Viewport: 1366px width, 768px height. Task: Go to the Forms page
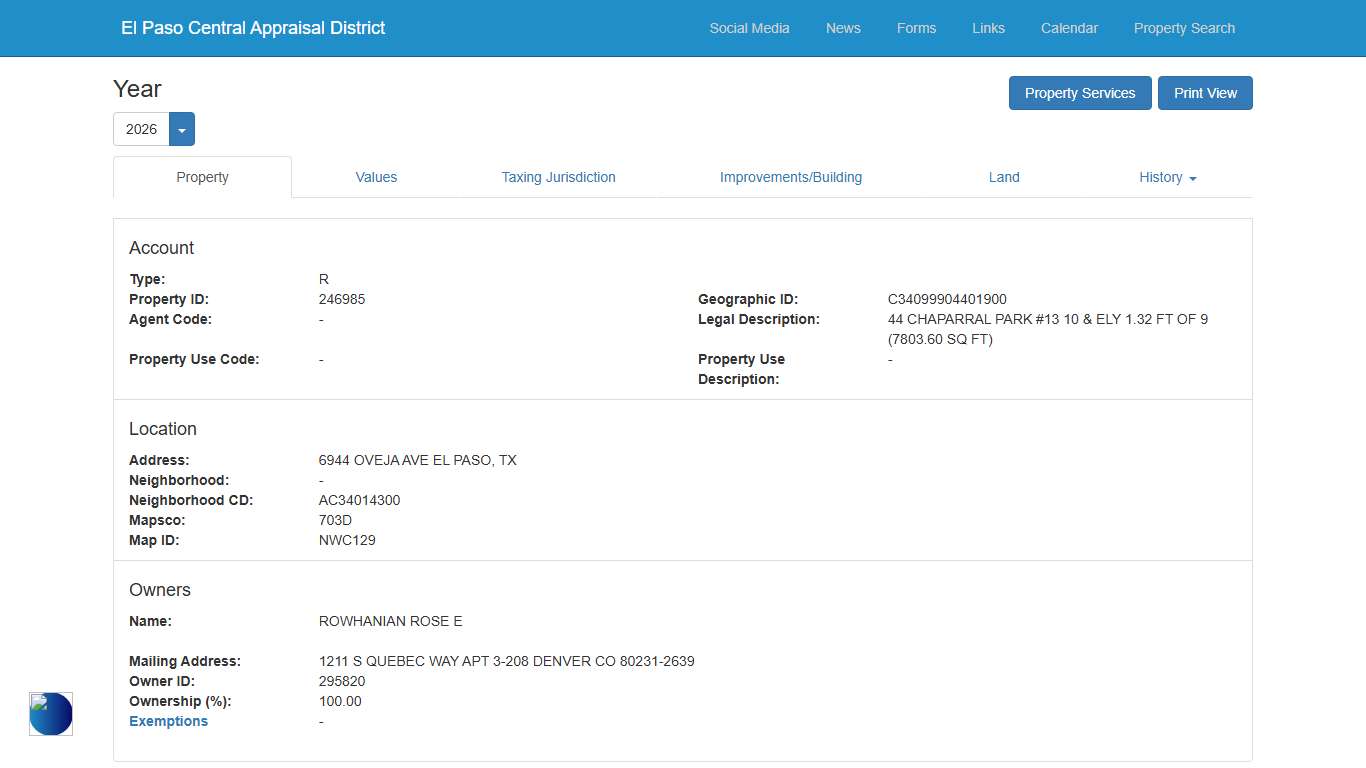[x=916, y=28]
